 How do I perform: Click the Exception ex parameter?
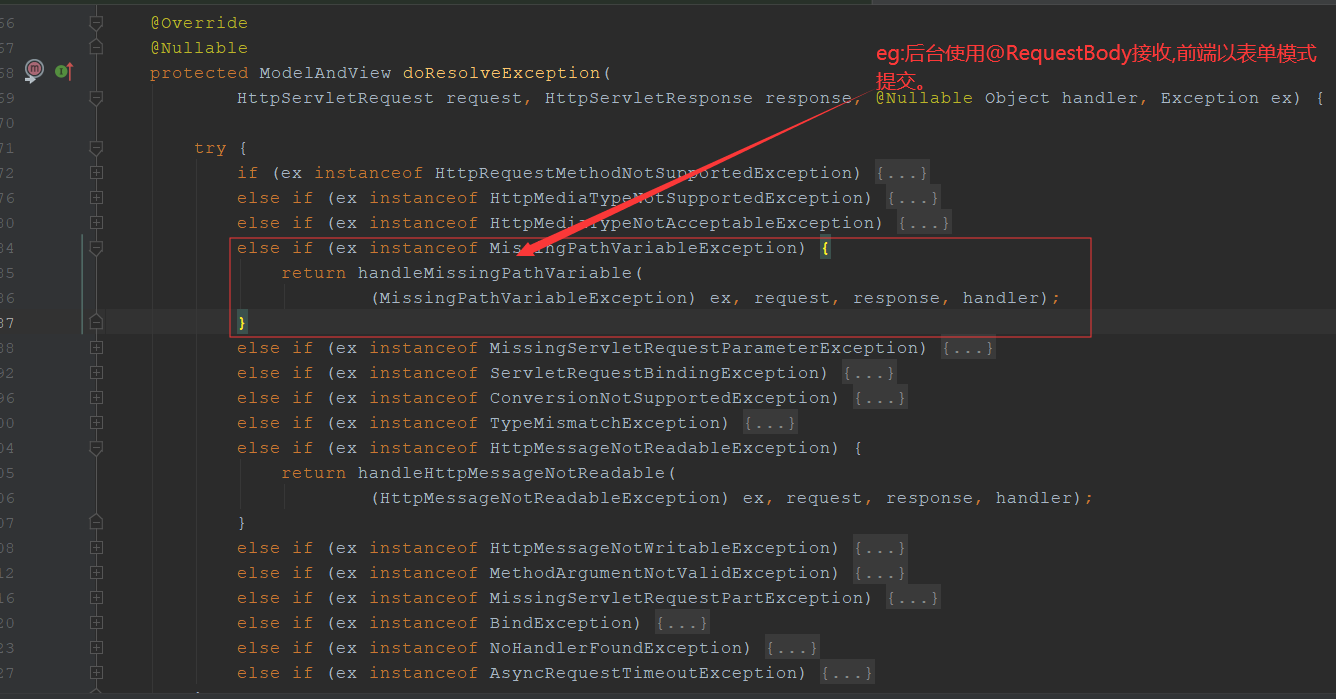[x=1226, y=98]
